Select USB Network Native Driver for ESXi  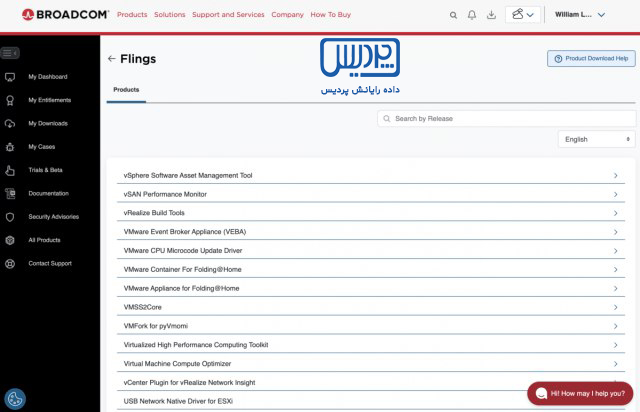[x=178, y=401]
